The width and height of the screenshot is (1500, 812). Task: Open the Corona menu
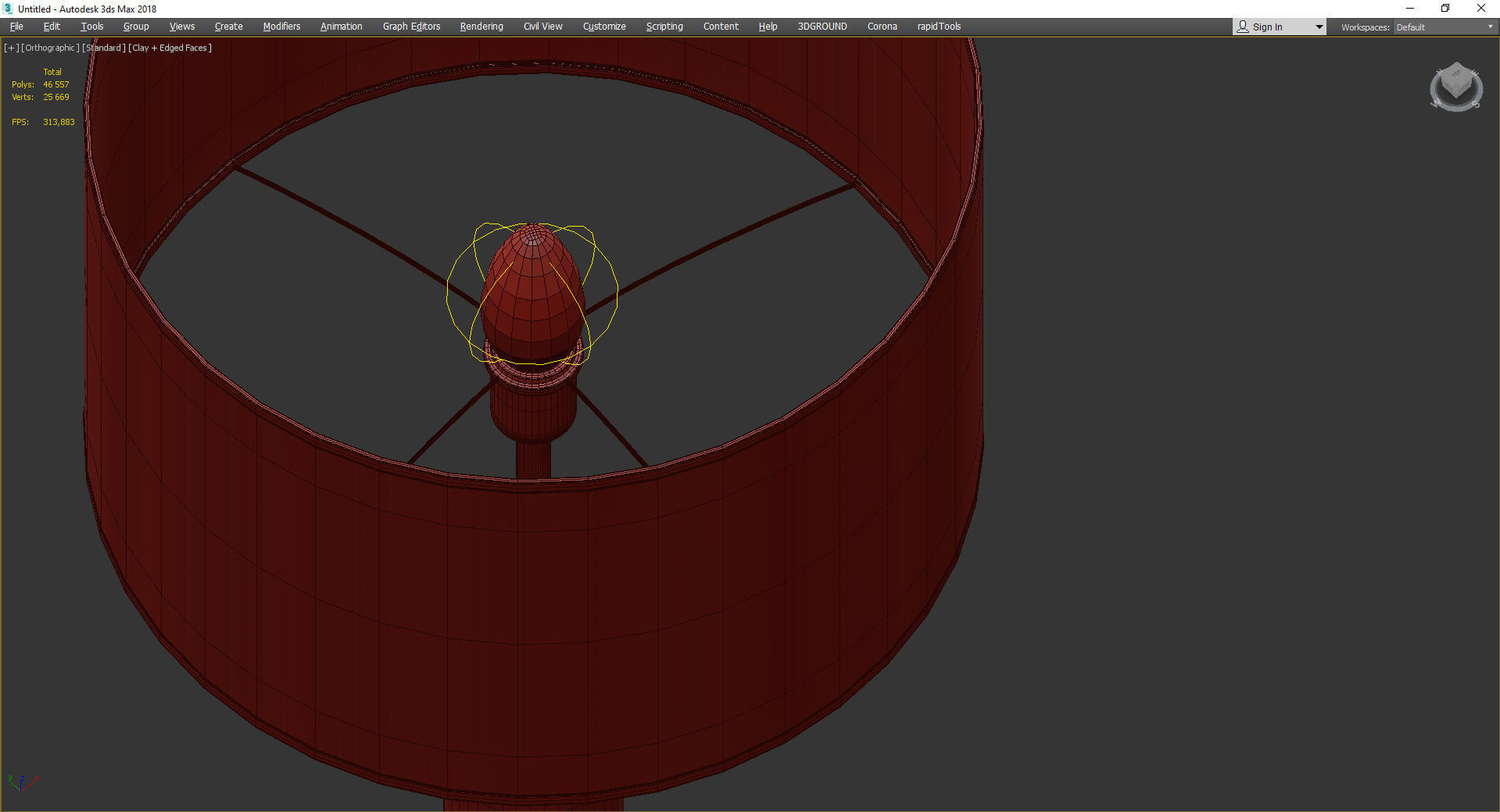(x=882, y=27)
